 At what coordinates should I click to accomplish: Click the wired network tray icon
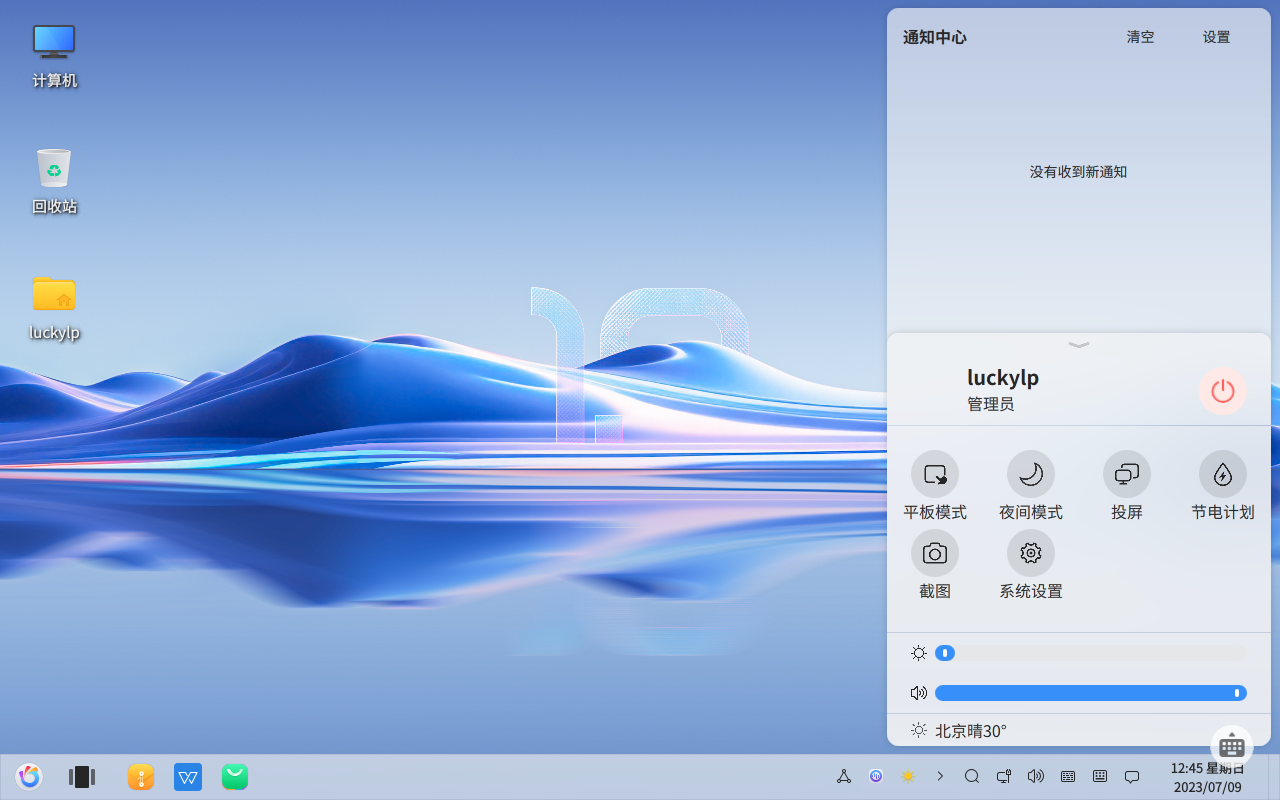[x=1004, y=776]
